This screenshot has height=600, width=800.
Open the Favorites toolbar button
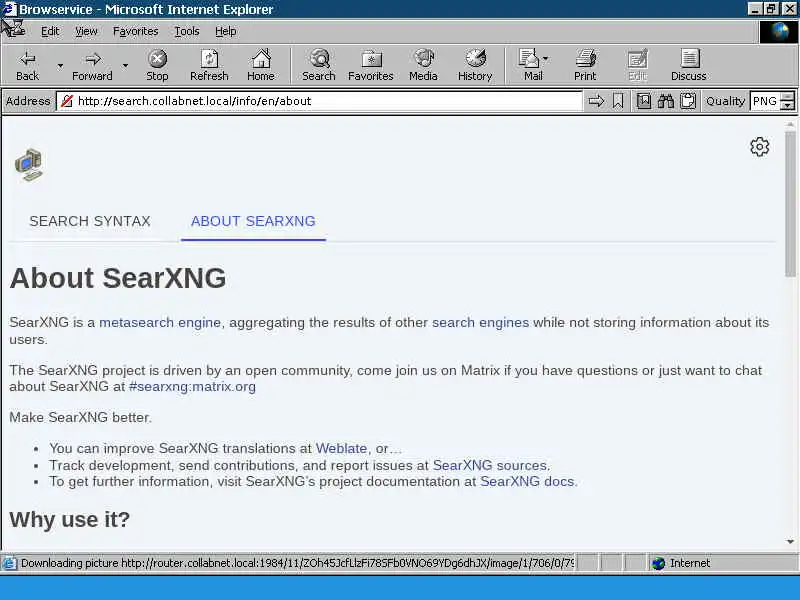[x=371, y=65]
